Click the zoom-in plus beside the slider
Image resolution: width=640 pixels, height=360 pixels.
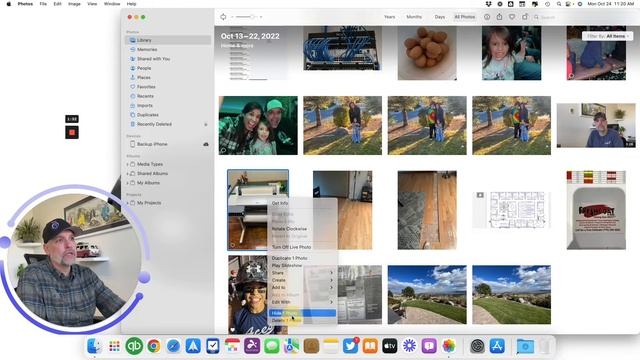pyautogui.click(x=261, y=17)
